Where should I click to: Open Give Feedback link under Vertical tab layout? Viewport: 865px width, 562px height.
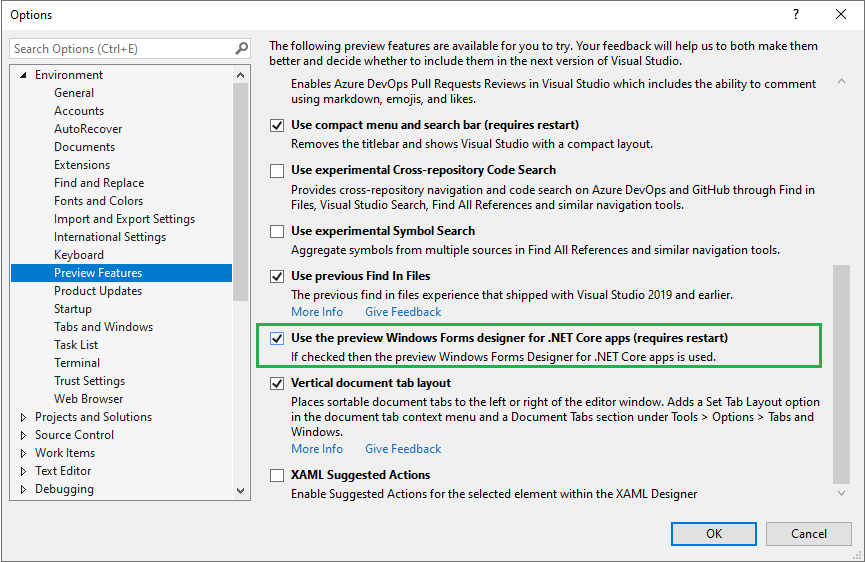point(403,449)
